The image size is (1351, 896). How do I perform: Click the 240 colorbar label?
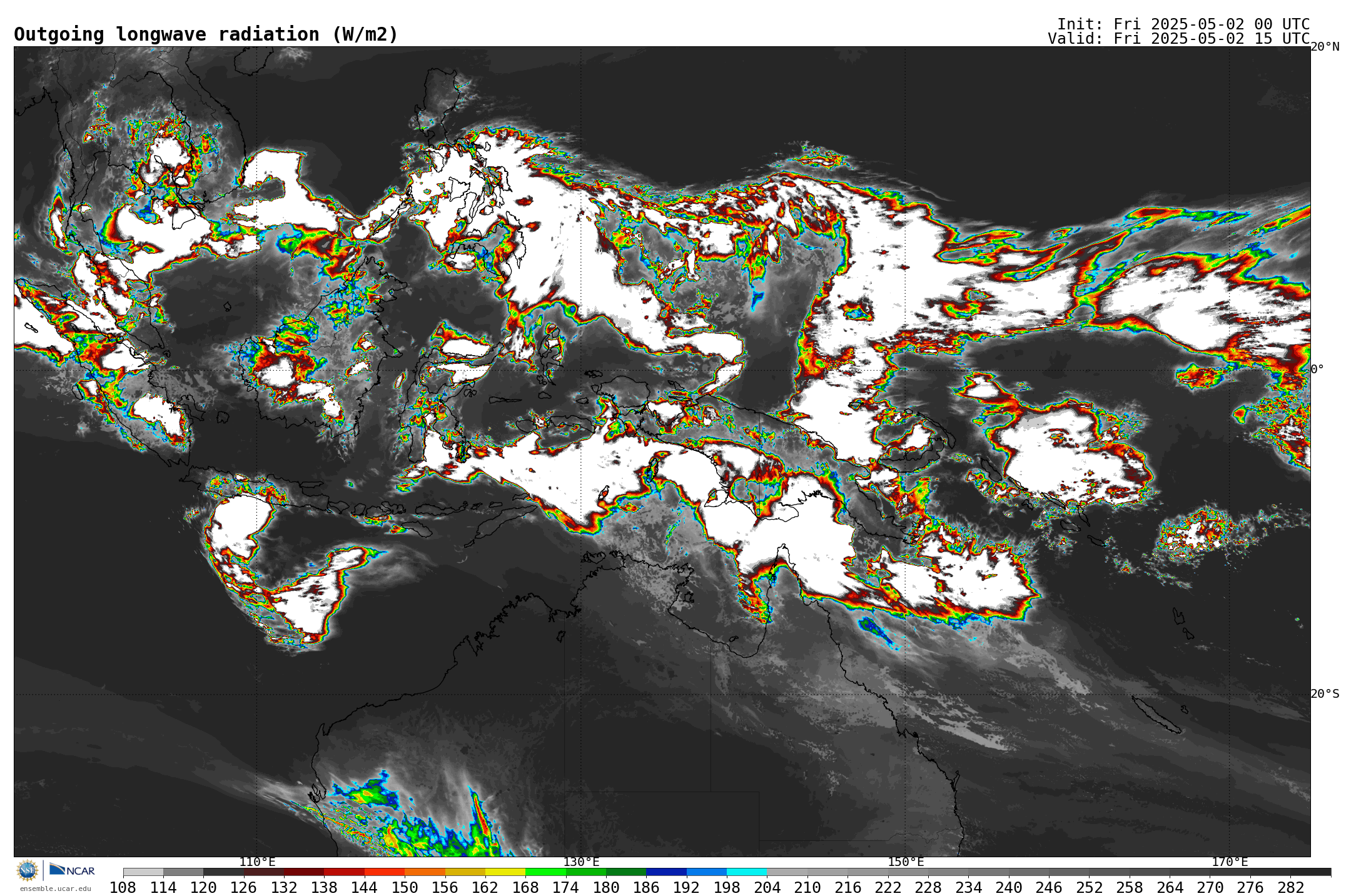tap(1008, 888)
